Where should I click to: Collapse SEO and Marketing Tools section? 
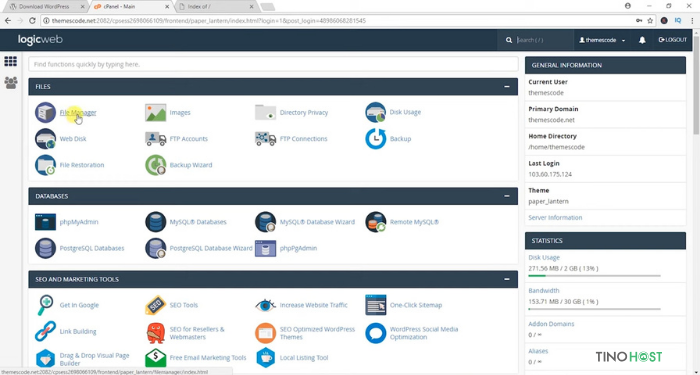507,279
